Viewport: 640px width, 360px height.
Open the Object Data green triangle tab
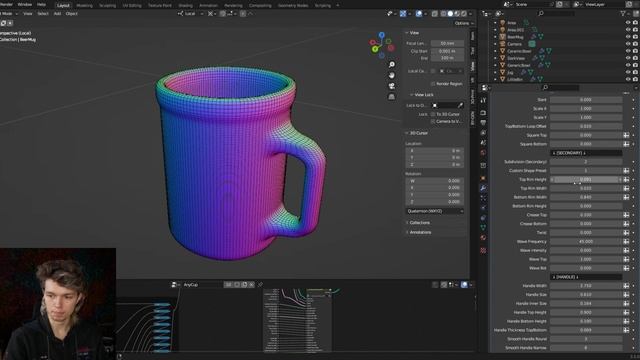(x=483, y=228)
